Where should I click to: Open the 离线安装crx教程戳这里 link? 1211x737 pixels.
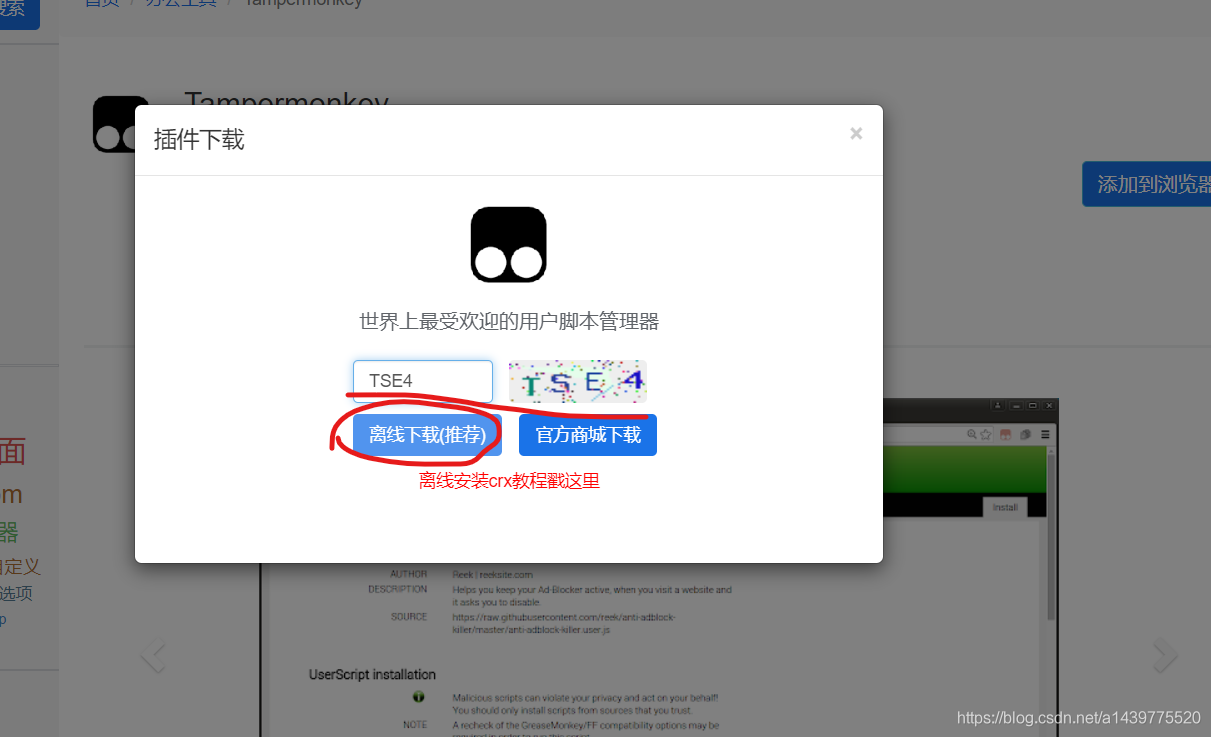coord(509,481)
